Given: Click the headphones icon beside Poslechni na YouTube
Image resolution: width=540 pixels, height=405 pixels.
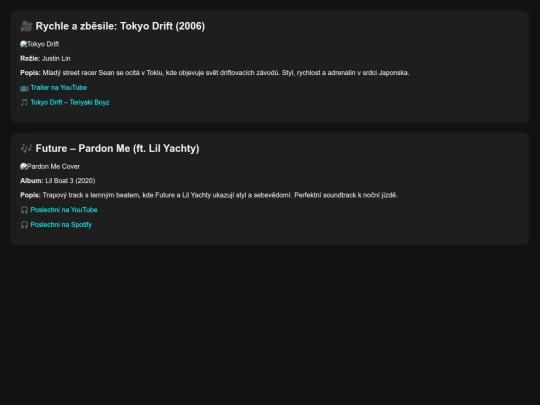Looking at the screenshot, I should (x=24, y=210).
